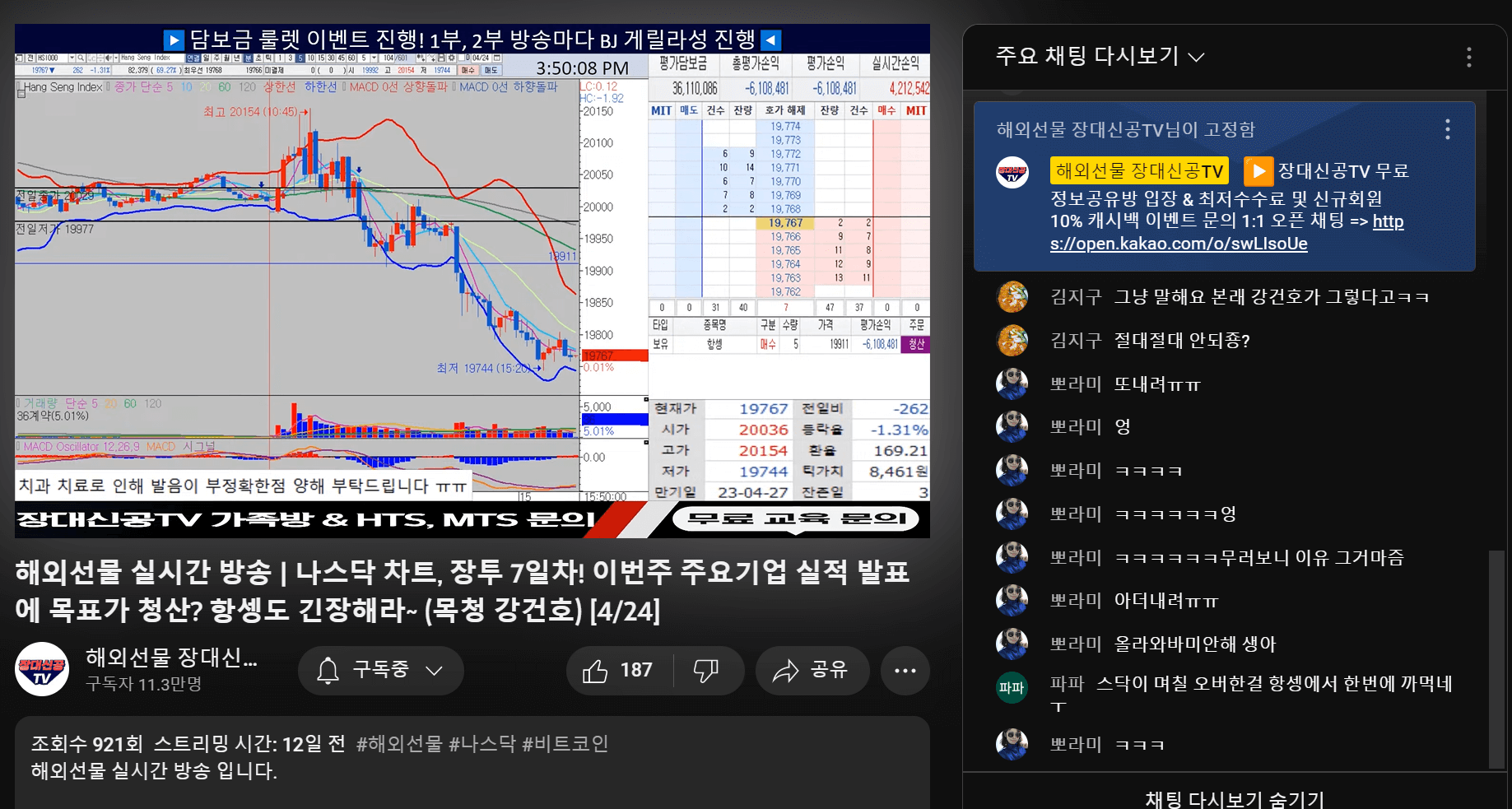Click 뽀라미 avatar beside 올라와바미안해 생아
This screenshot has width=1512, height=809.
point(1012,644)
